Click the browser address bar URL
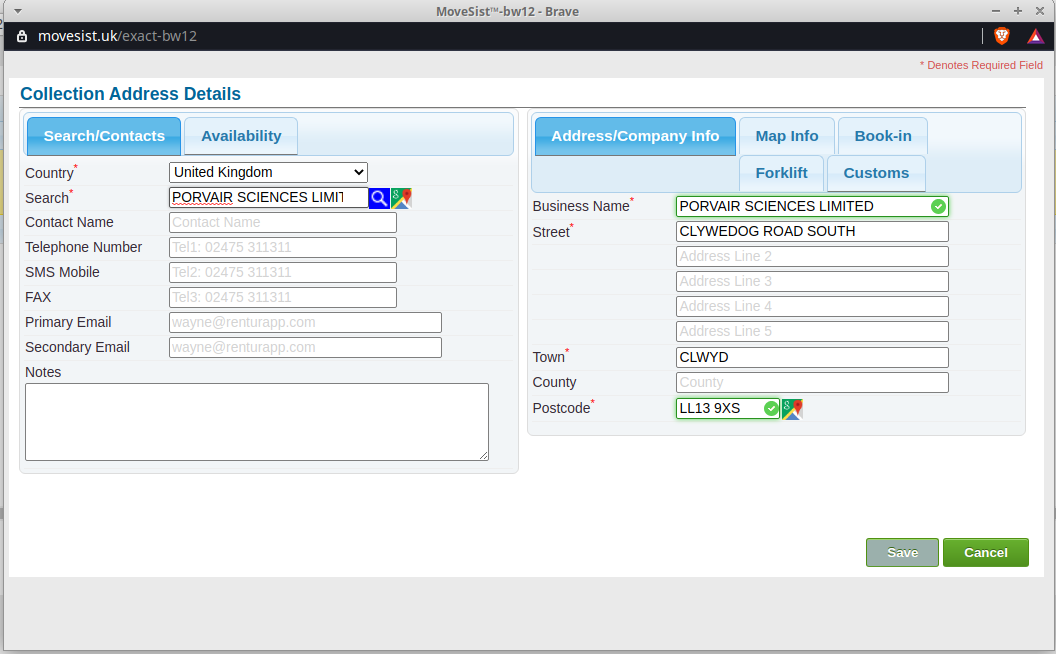Screen dimensions: 1056x654 pos(117,36)
